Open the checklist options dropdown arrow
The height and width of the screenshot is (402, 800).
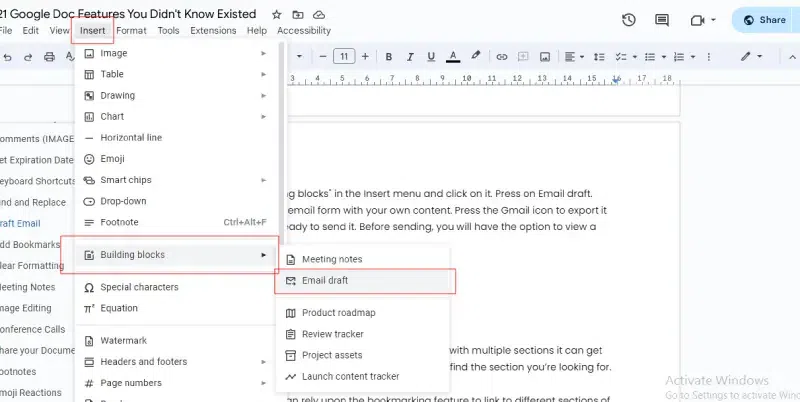[x=635, y=57]
